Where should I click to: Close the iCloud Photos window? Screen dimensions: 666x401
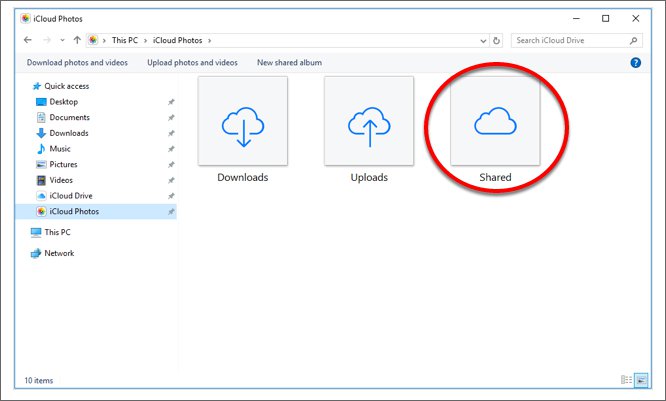(635, 18)
